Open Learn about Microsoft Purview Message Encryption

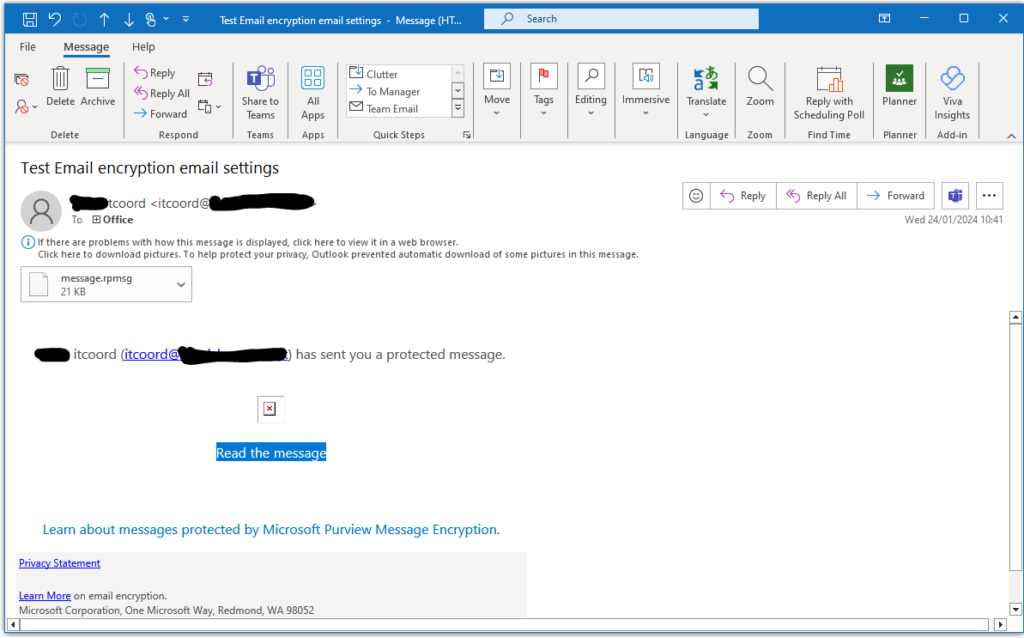[x=271, y=530]
